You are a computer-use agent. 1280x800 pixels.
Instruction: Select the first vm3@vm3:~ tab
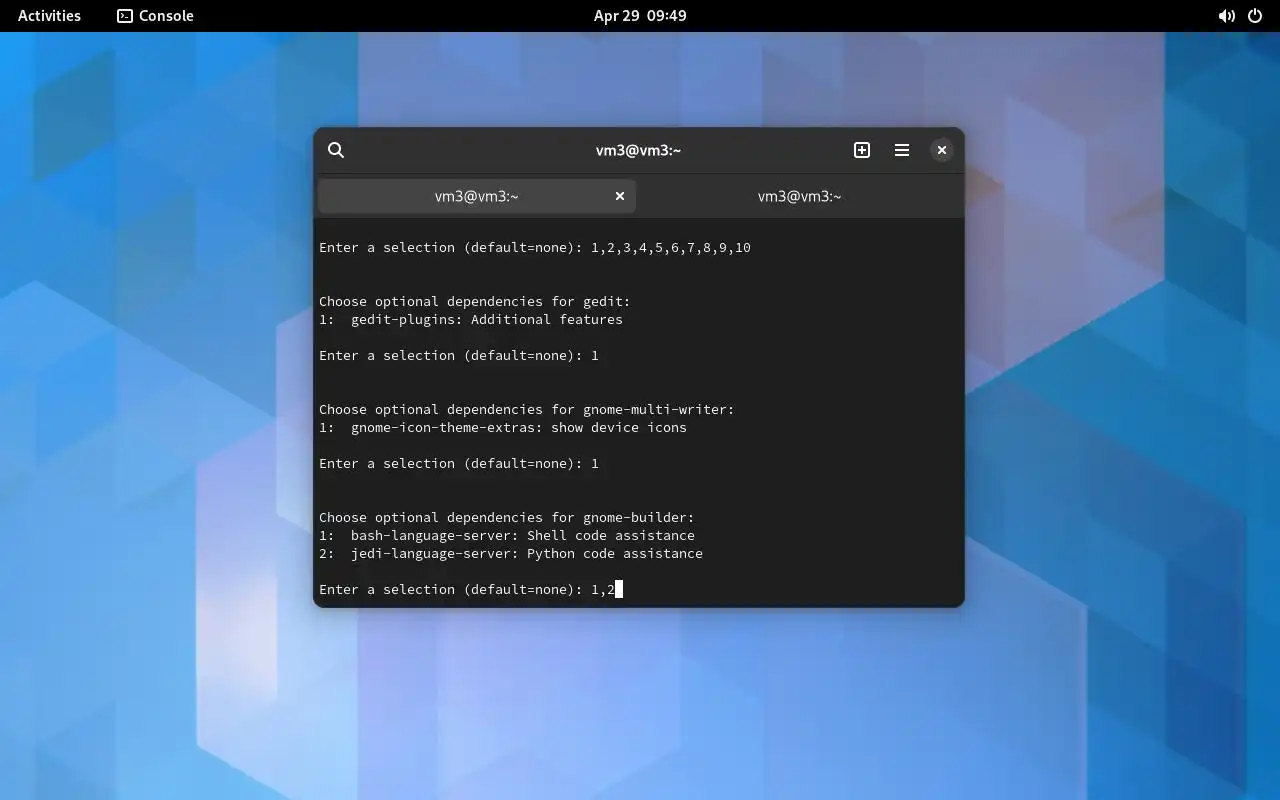click(x=476, y=196)
